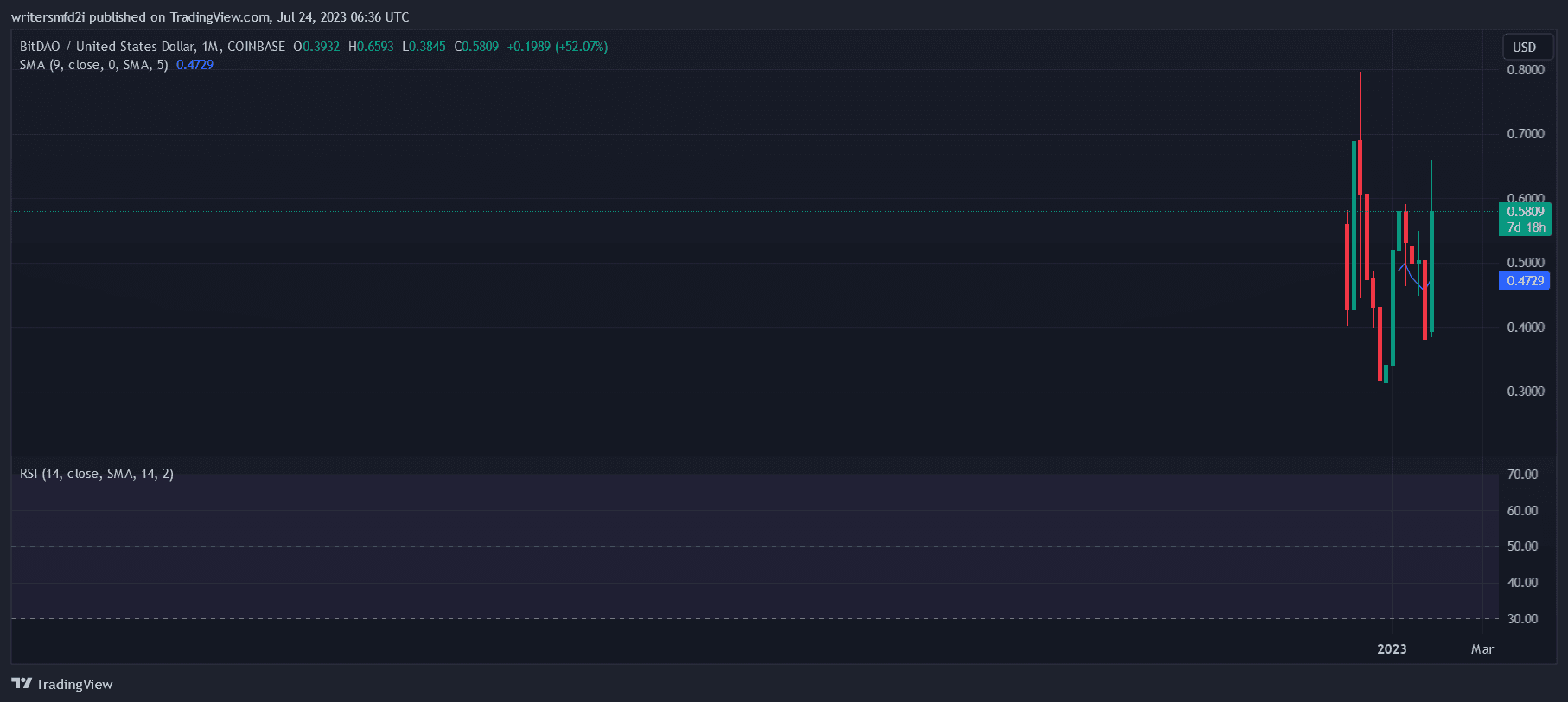
Task: Click the 50.00 RSI axis level
Action: coord(1522,546)
